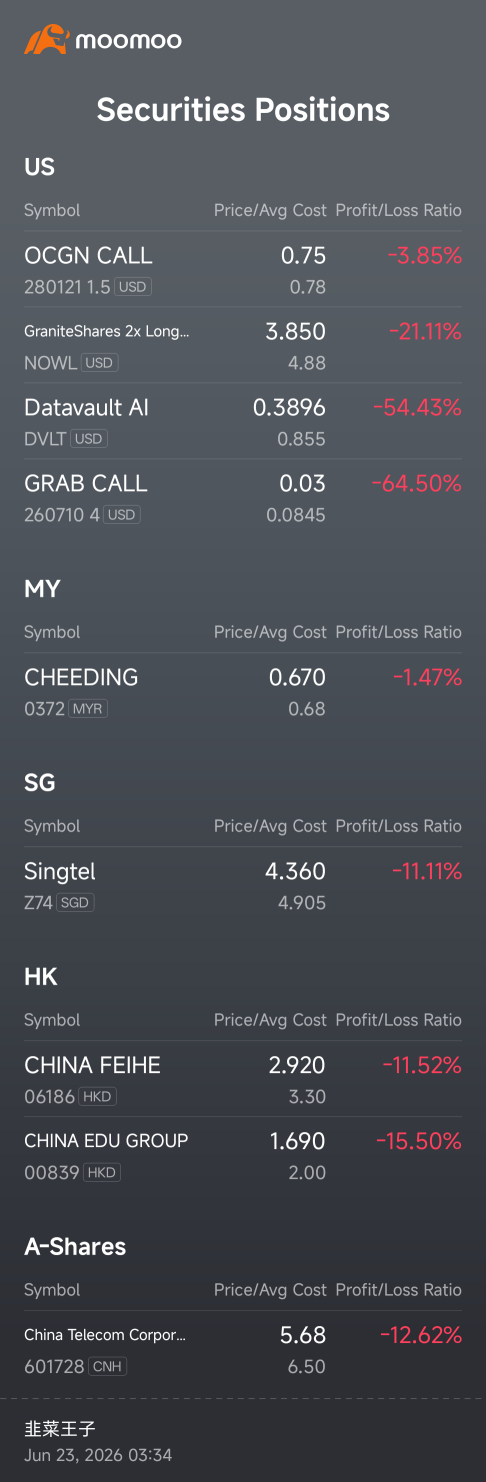Click the moomoo brand name text
486x1482 pixels.
[128, 41]
